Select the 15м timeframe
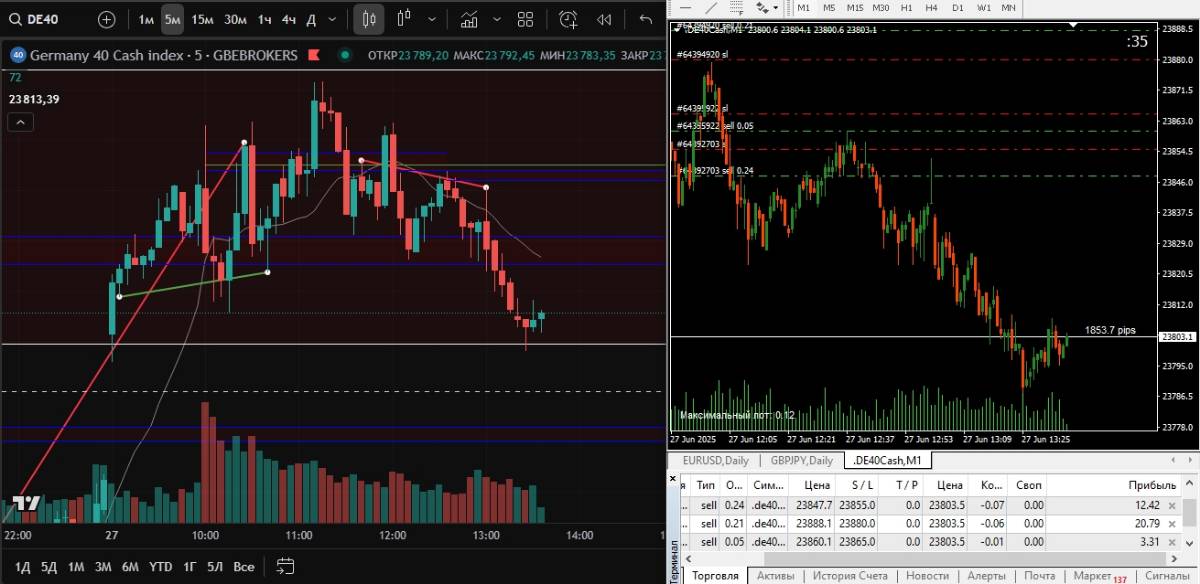Image resolution: width=1200 pixels, height=584 pixels. pos(202,19)
